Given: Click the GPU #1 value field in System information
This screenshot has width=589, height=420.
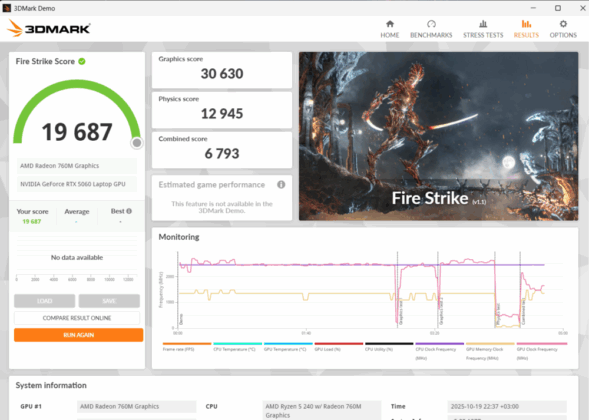Looking at the screenshot, I should tap(137, 406).
